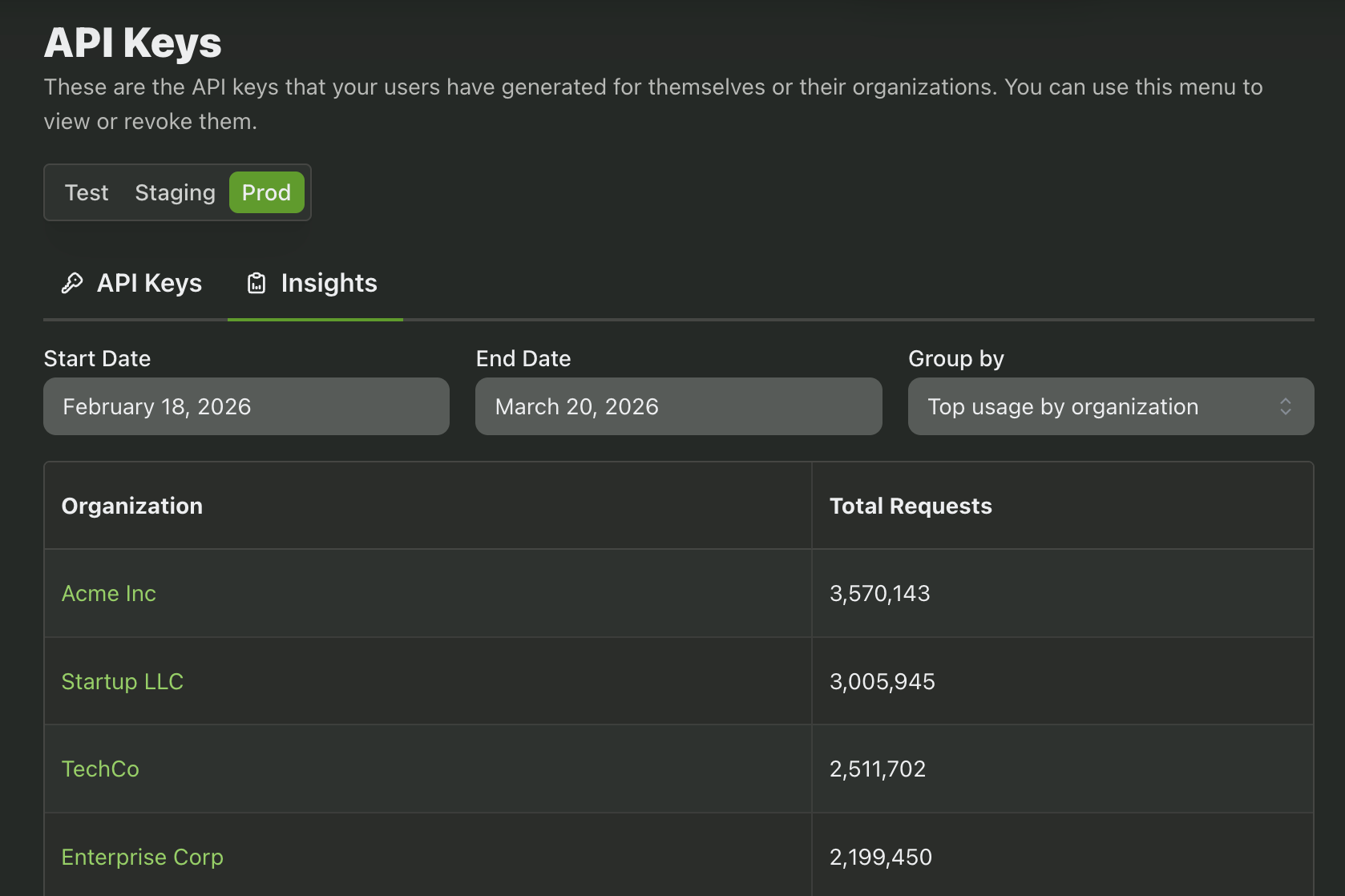Click the Enterprise Corp link
The image size is (1345, 896).
click(x=142, y=856)
